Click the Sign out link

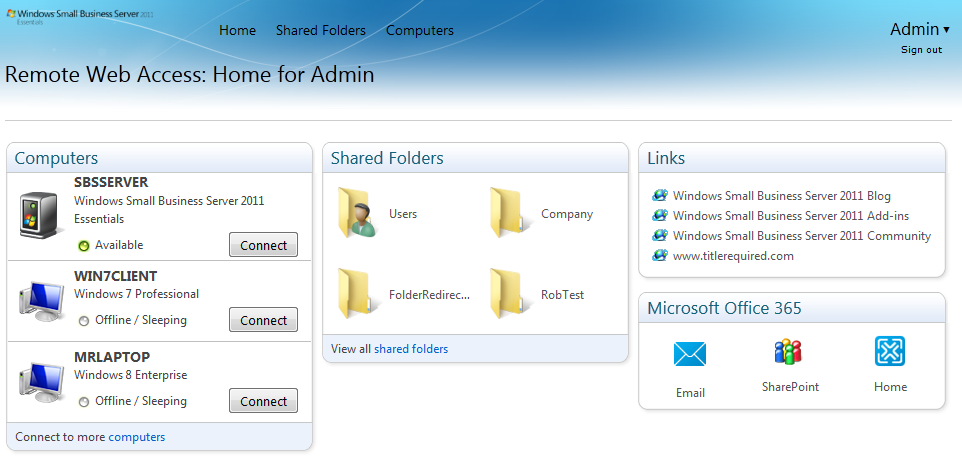tap(921, 50)
